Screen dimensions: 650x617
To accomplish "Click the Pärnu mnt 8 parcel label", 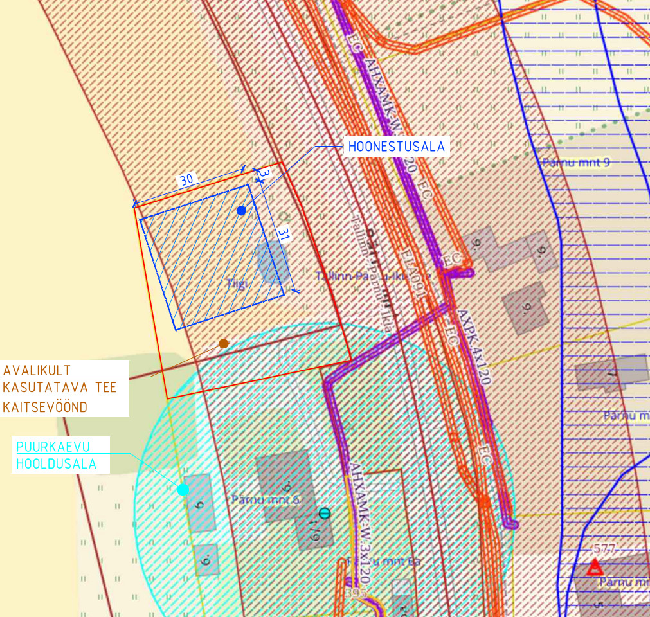I will 266,499.
